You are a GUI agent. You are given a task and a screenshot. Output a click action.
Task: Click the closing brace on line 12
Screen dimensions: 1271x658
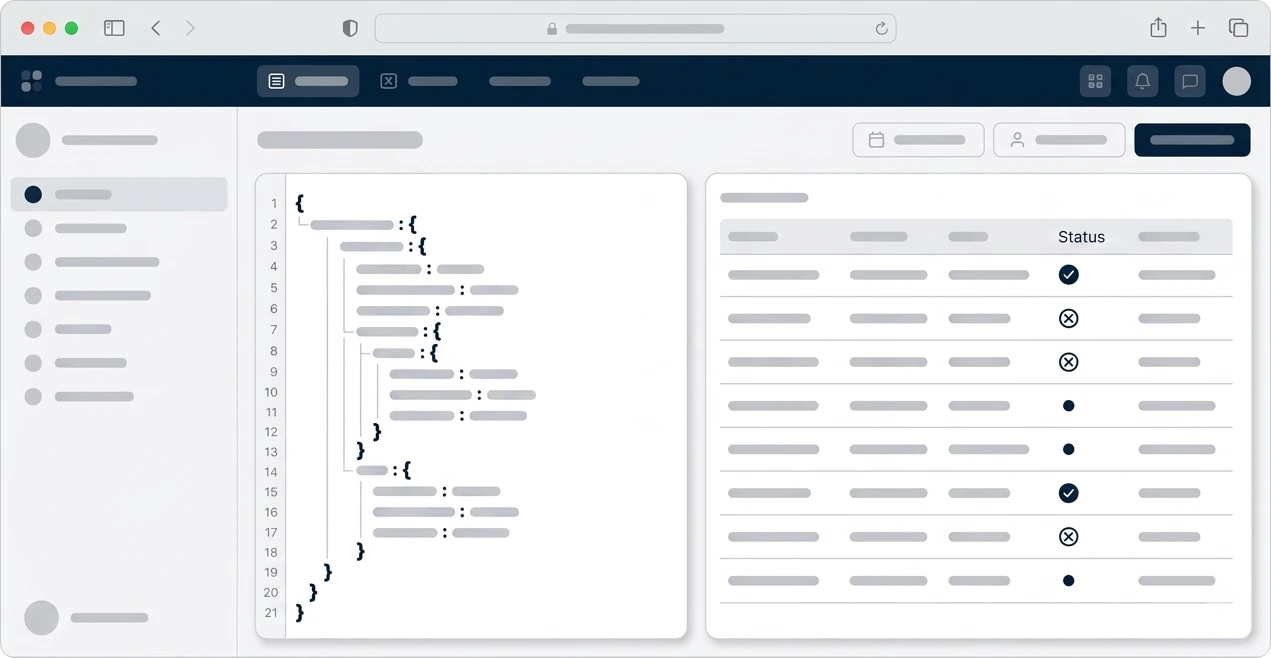tap(377, 431)
